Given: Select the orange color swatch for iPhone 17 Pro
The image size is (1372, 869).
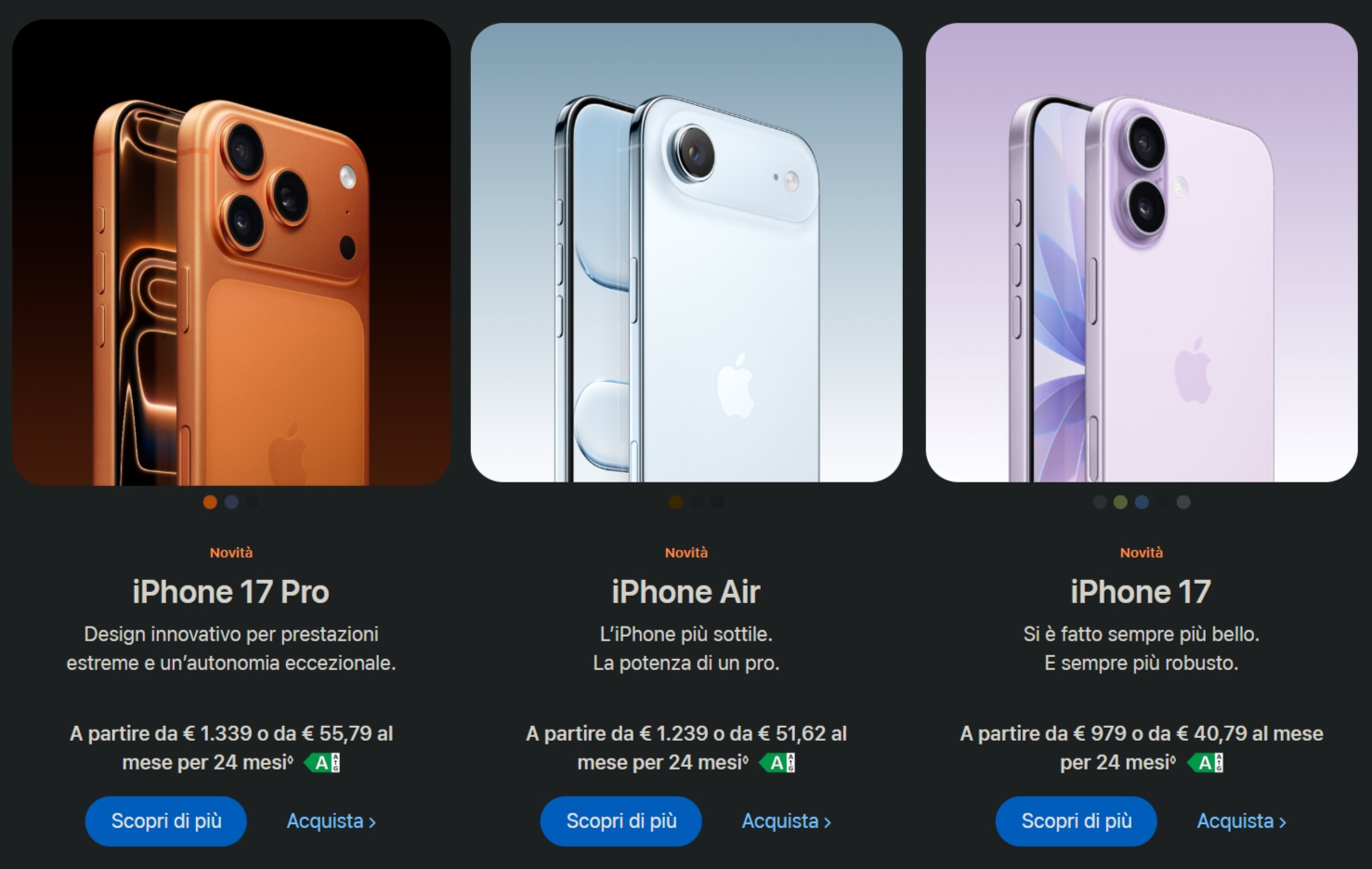Looking at the screenshot, I should 210,502.
